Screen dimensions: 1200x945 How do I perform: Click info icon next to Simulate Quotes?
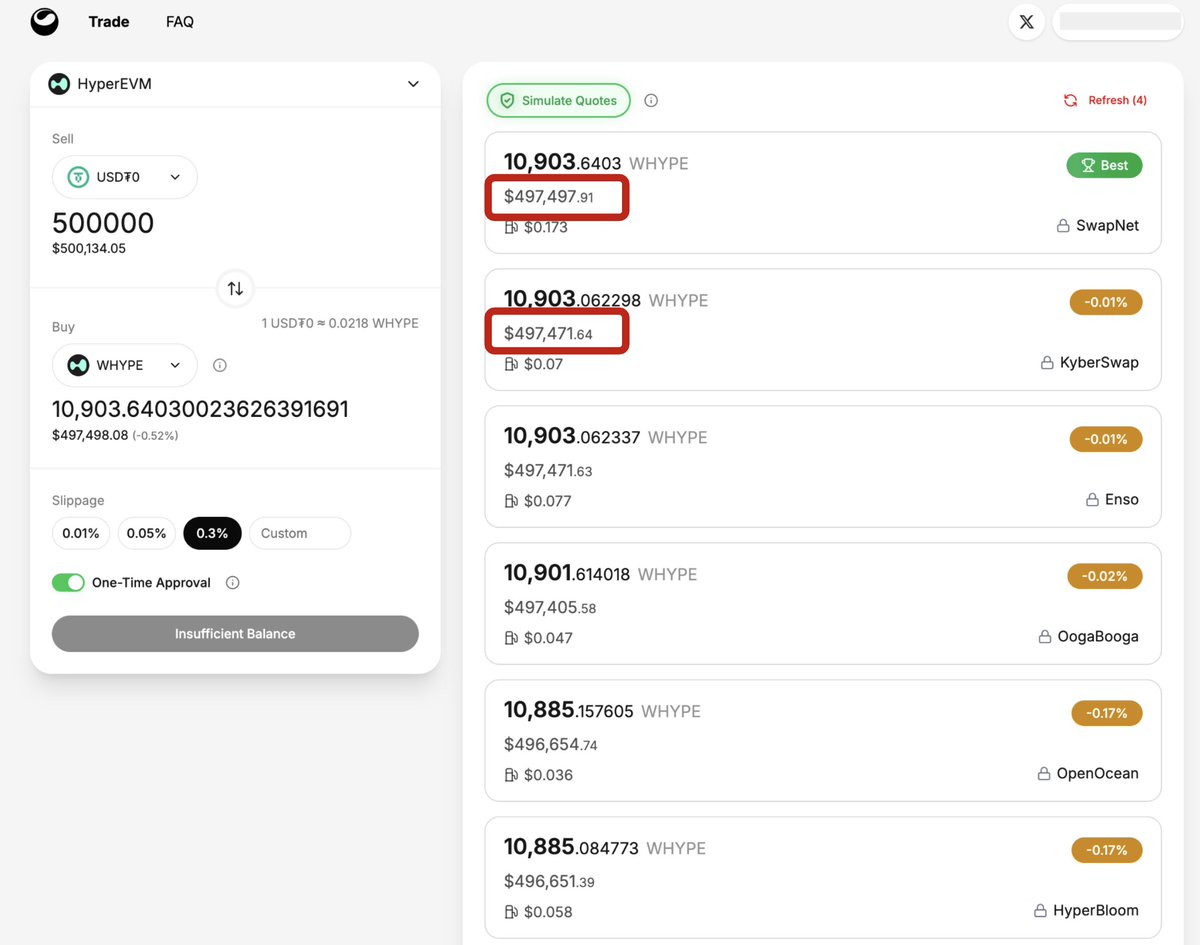coord(651,100)
